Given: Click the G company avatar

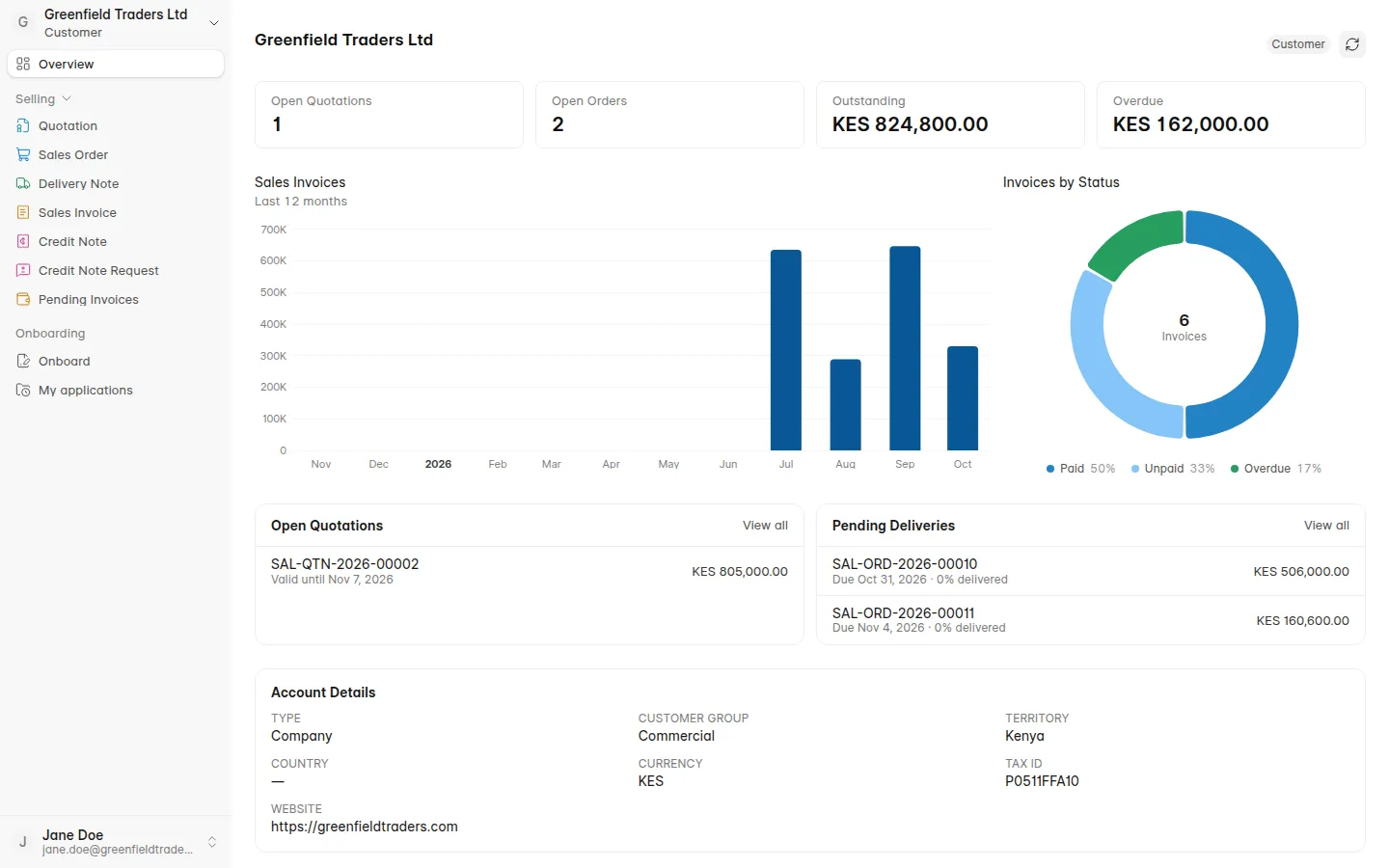Looking at the screenshot, I should pyautogui.click(x=23, y=22).
